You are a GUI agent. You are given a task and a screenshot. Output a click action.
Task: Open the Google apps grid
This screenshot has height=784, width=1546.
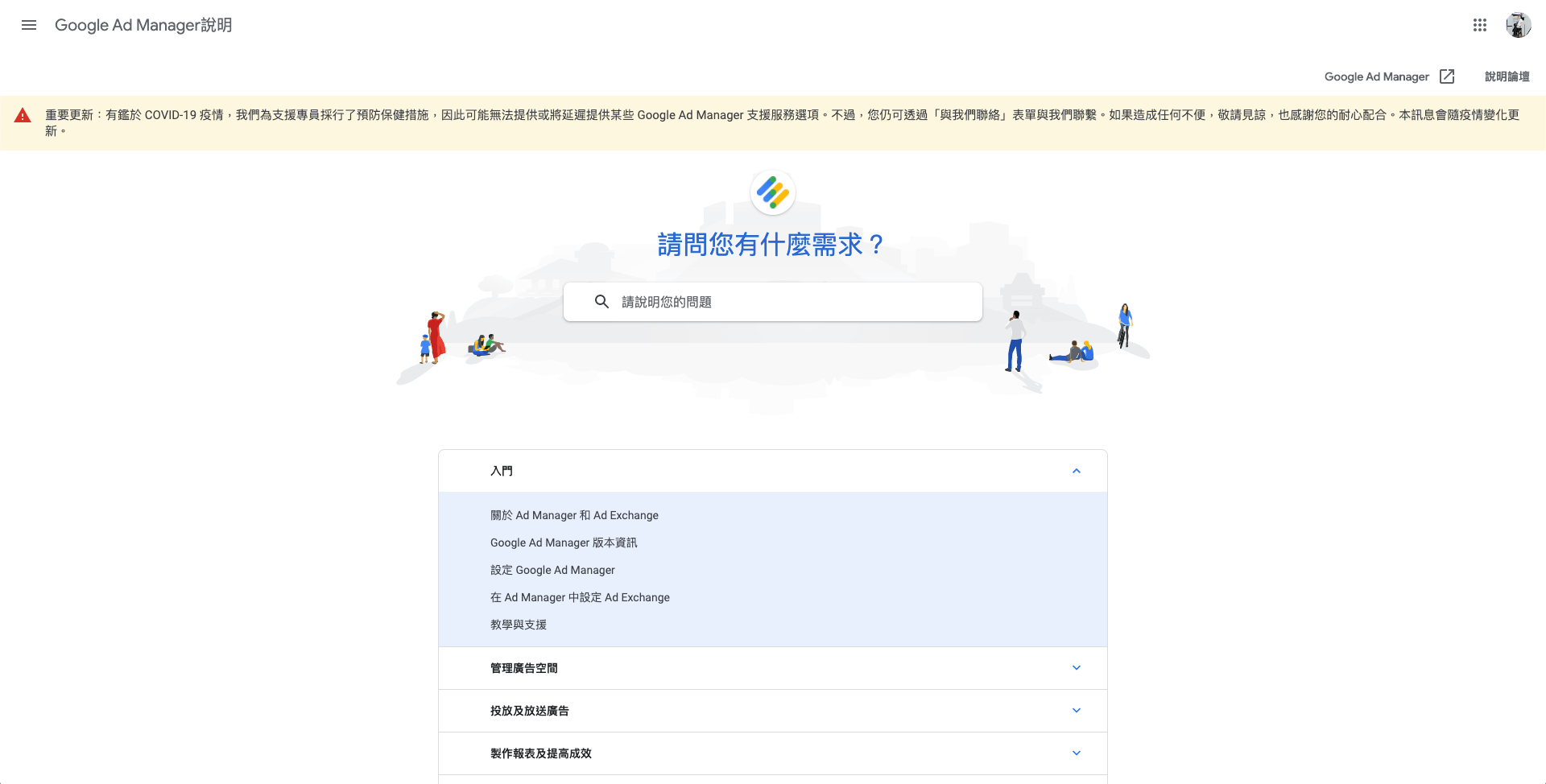tap(1480, 25)
